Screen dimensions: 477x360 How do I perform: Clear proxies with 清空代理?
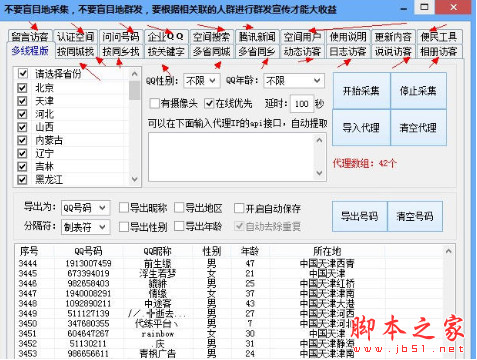418,127
